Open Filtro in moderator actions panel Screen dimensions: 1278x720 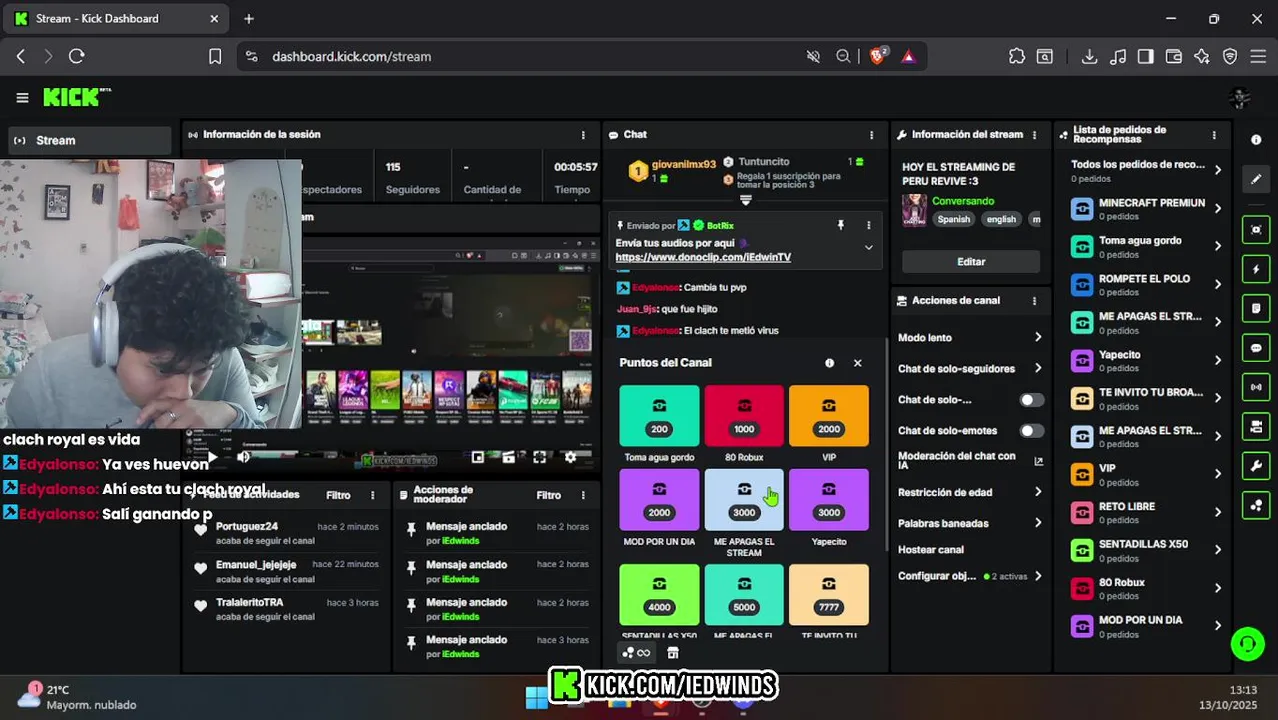[548, 495]
